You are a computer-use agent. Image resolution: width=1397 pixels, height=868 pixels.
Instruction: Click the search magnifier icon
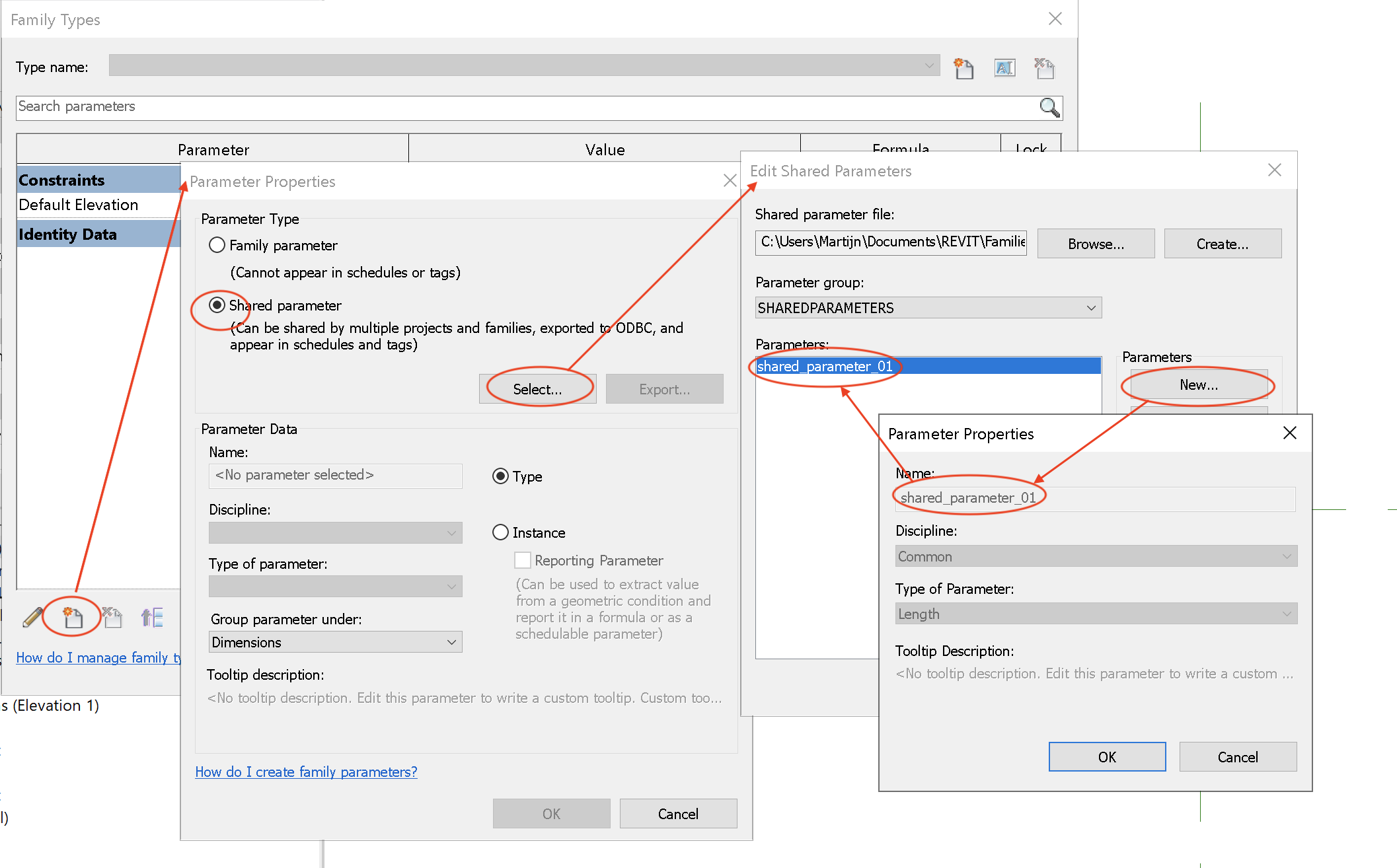[x=1049, y=107]
